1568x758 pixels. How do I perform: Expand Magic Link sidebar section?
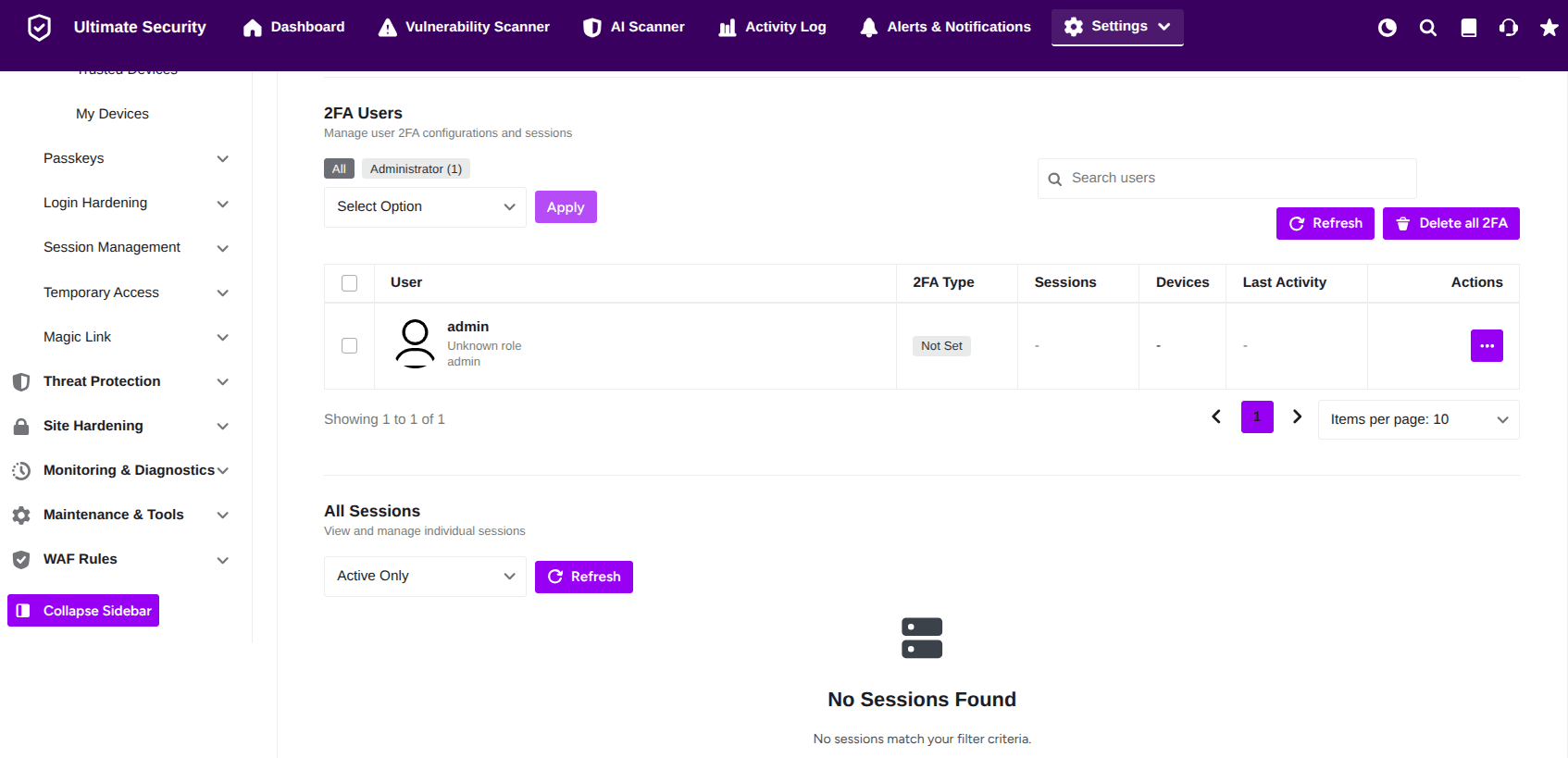222,337
